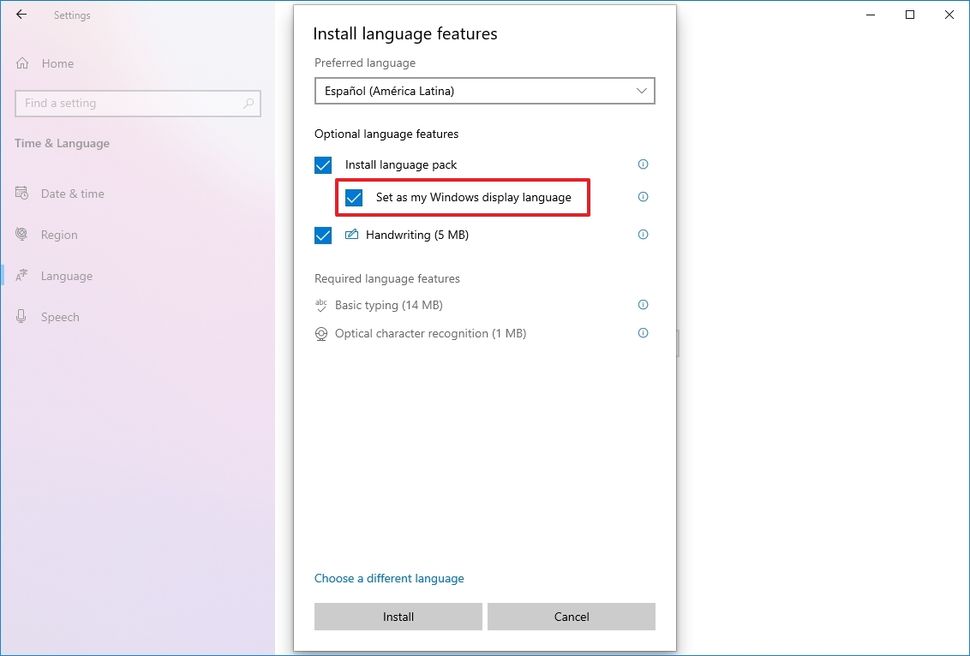Click the Install button
The image size is (970, 656).
click(x=397, y=616)
